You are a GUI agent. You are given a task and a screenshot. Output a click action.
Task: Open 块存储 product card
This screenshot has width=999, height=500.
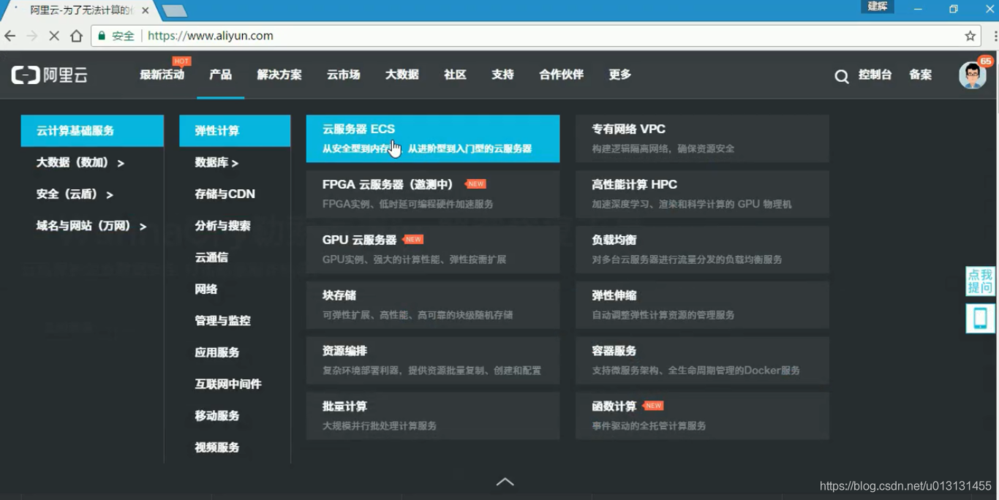pos(433,304)
